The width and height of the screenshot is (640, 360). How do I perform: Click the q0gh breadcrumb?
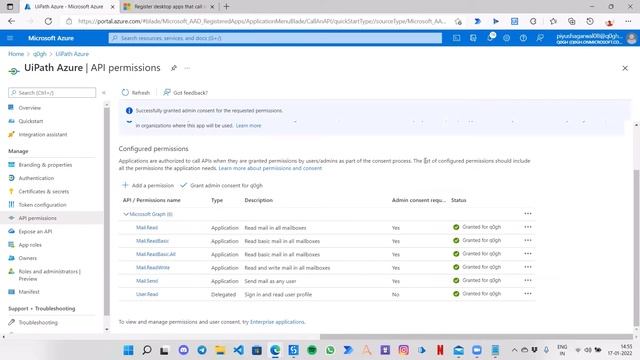pos(40,54)
